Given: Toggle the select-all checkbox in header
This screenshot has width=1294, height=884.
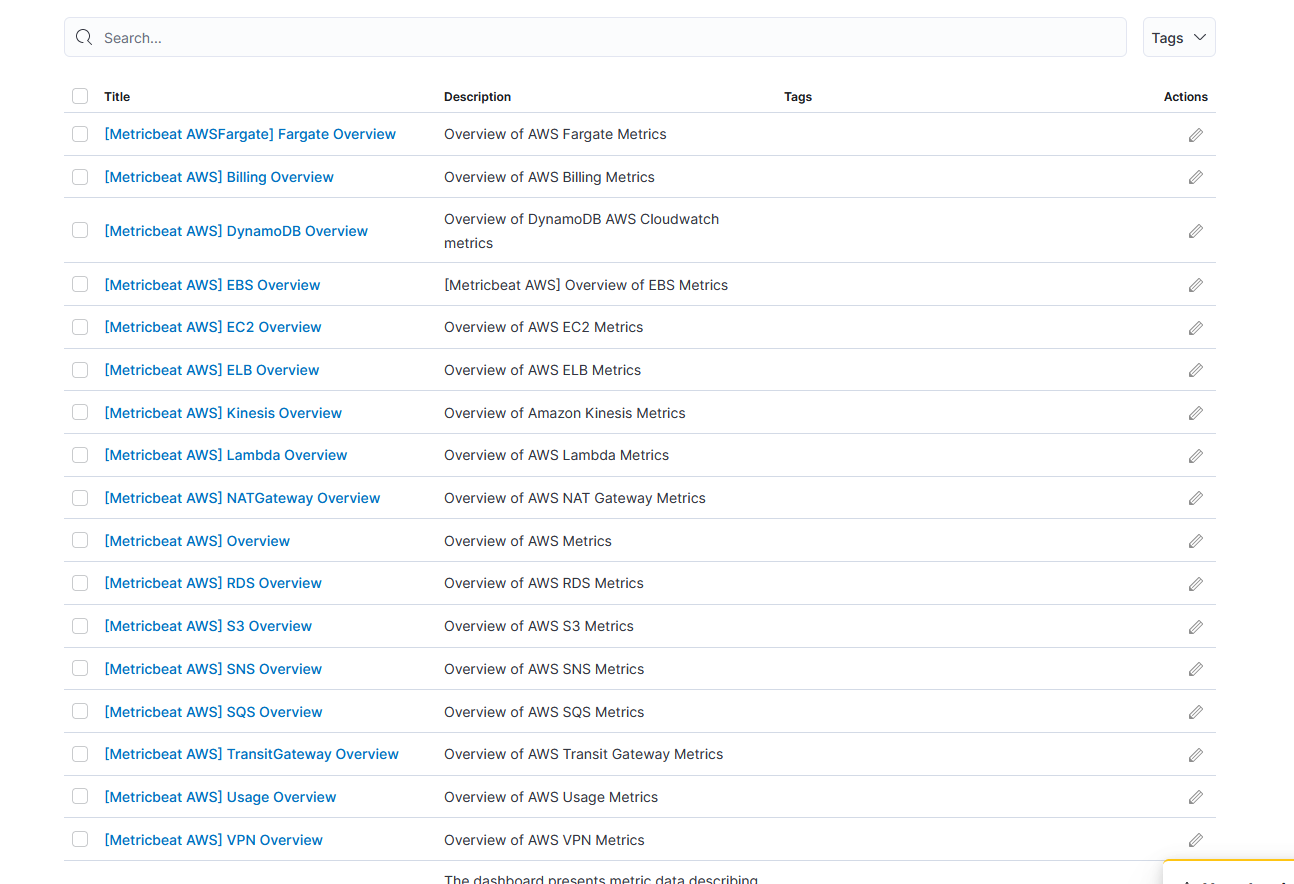Looking at the screenshot, I should coord(80,96).
